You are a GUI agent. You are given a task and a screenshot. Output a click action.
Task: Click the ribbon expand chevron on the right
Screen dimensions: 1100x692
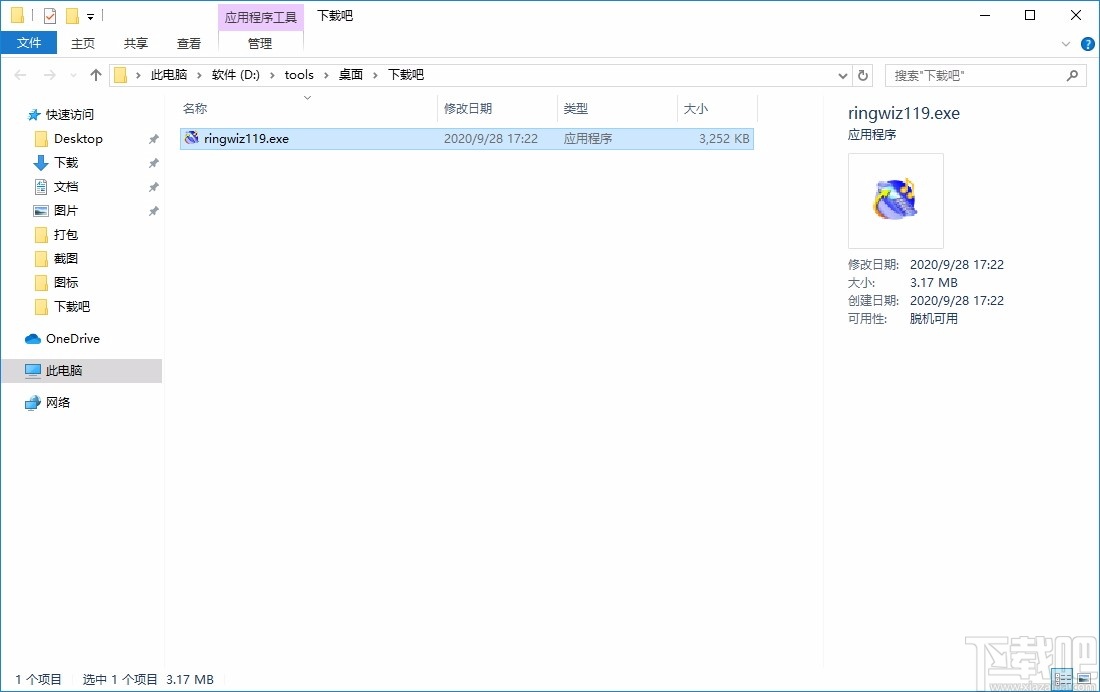pos(1066,43)
